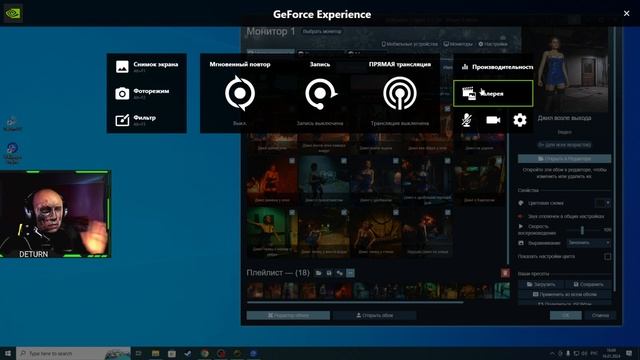Screen dimensions: 640x360
Task: Click Отмена in Wallpaper Engine window
Action: pos(600,315)
